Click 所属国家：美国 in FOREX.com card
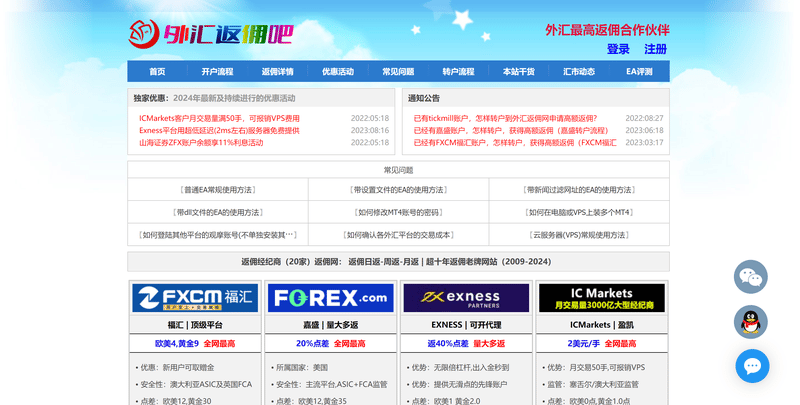The height and width of the screenshot is (405, 800). (x=299, y=367)
